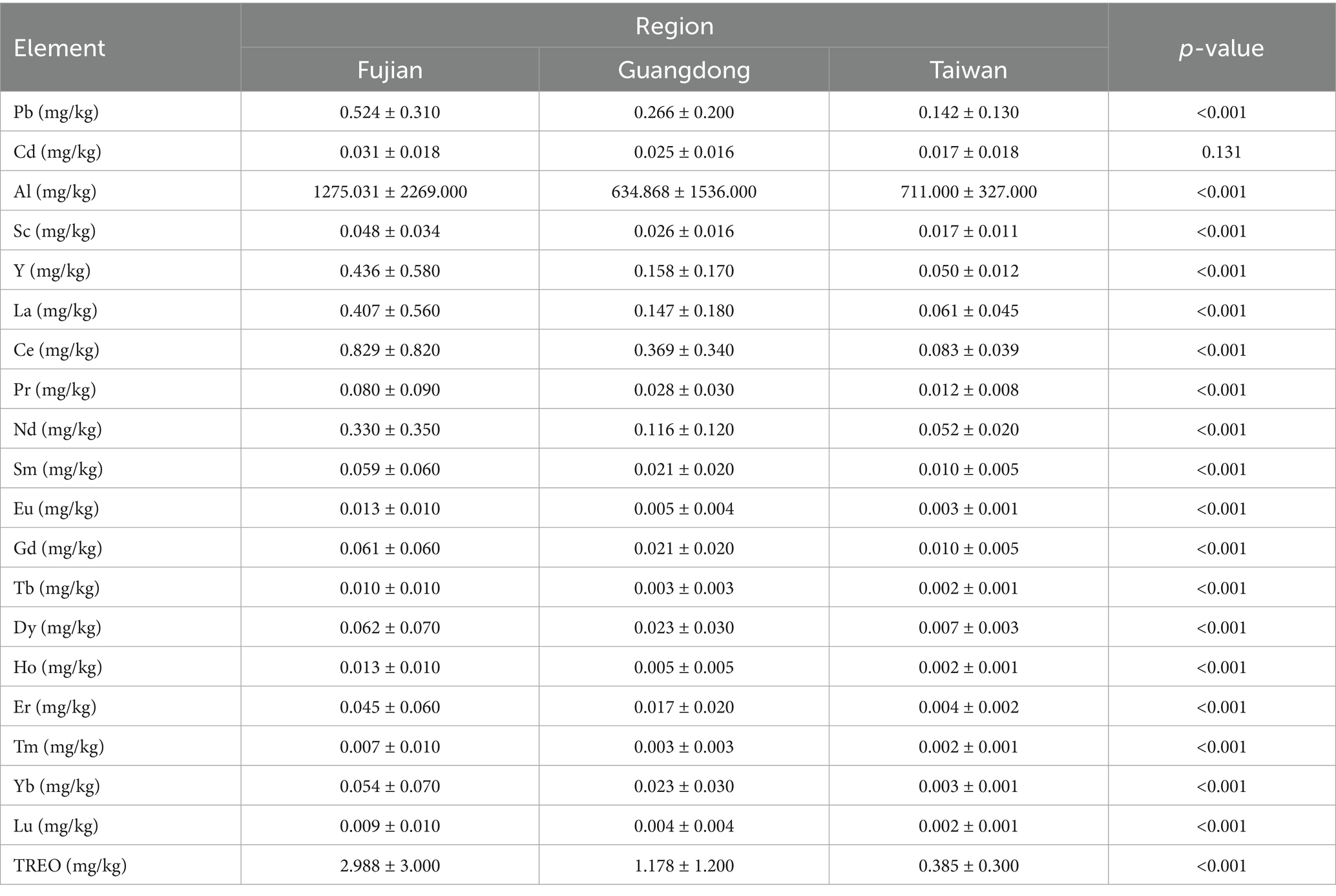
Task: Select Guangdong value 634.868 ± 1536.000
Action: pyautogui.click(x=684, y=192)
